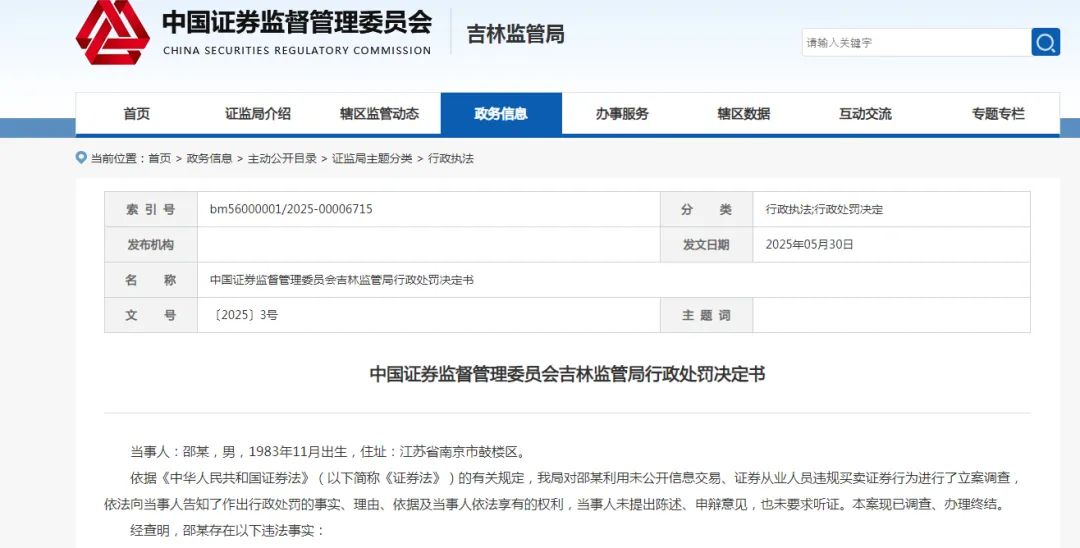1080x548 pixels.
Task: Click the 分类 table label
Action: [x=706, y=209]
